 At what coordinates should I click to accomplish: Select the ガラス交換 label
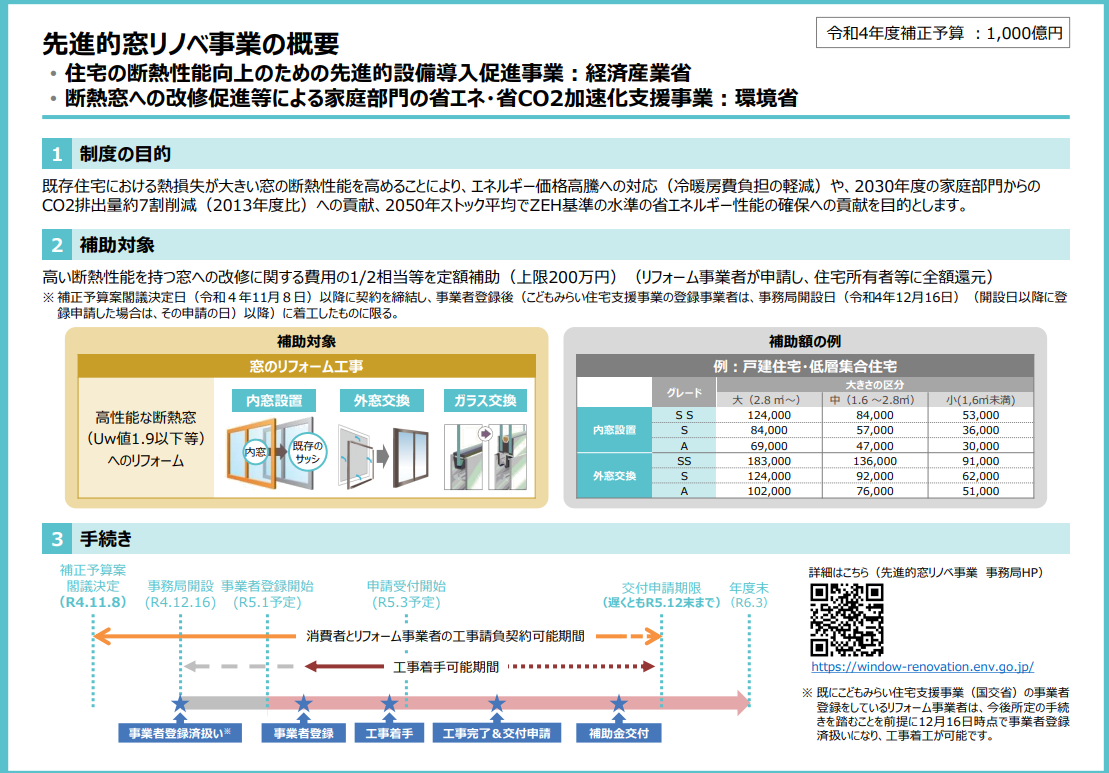tap(485, 400)
